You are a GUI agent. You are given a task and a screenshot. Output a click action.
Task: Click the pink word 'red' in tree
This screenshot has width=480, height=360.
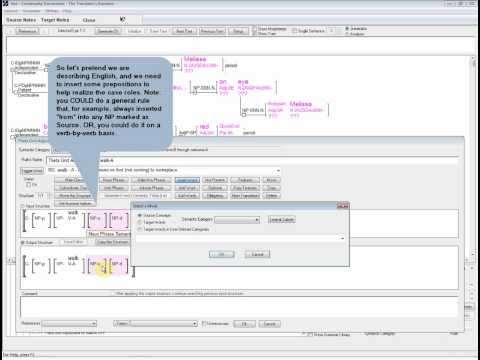pos(204,127)
